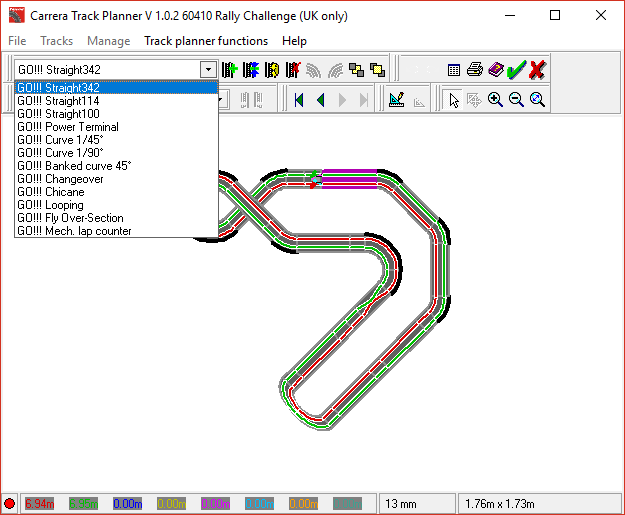This screenshot has height=515, width=625.
Task: Collapse the track piece combo box arrow
Action: pyautogui.click(x=208, y=70)
